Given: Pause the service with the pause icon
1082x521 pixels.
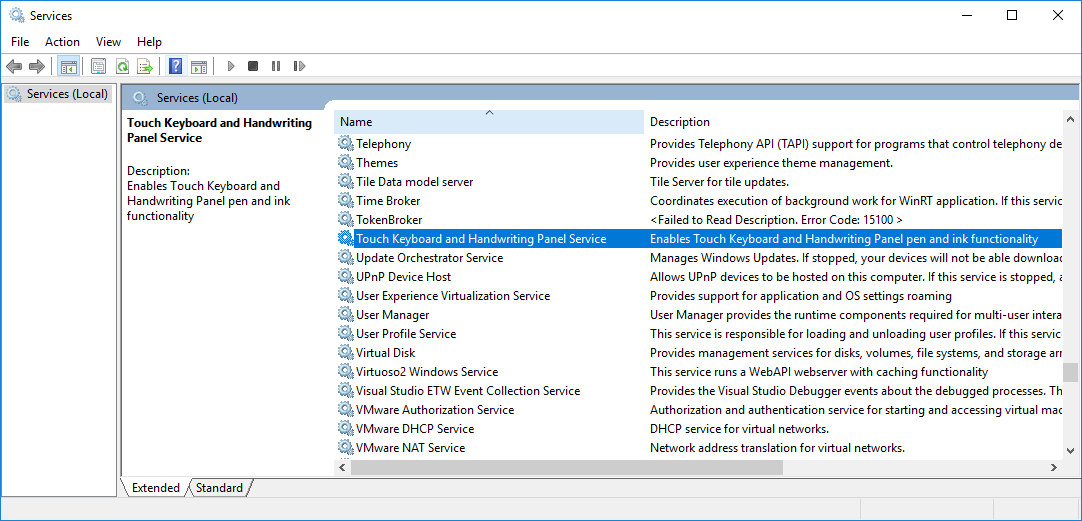Looking at the screenshot, I should [276, 66].
